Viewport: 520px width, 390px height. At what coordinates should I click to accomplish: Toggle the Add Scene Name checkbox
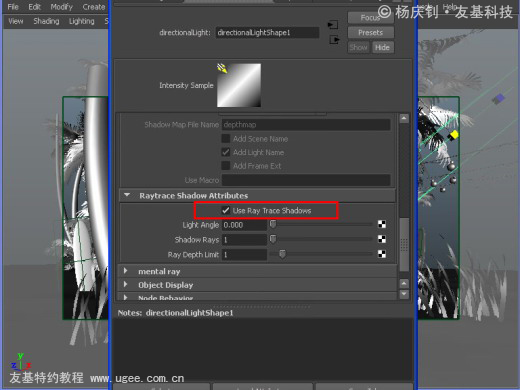[x=226, y=138]
